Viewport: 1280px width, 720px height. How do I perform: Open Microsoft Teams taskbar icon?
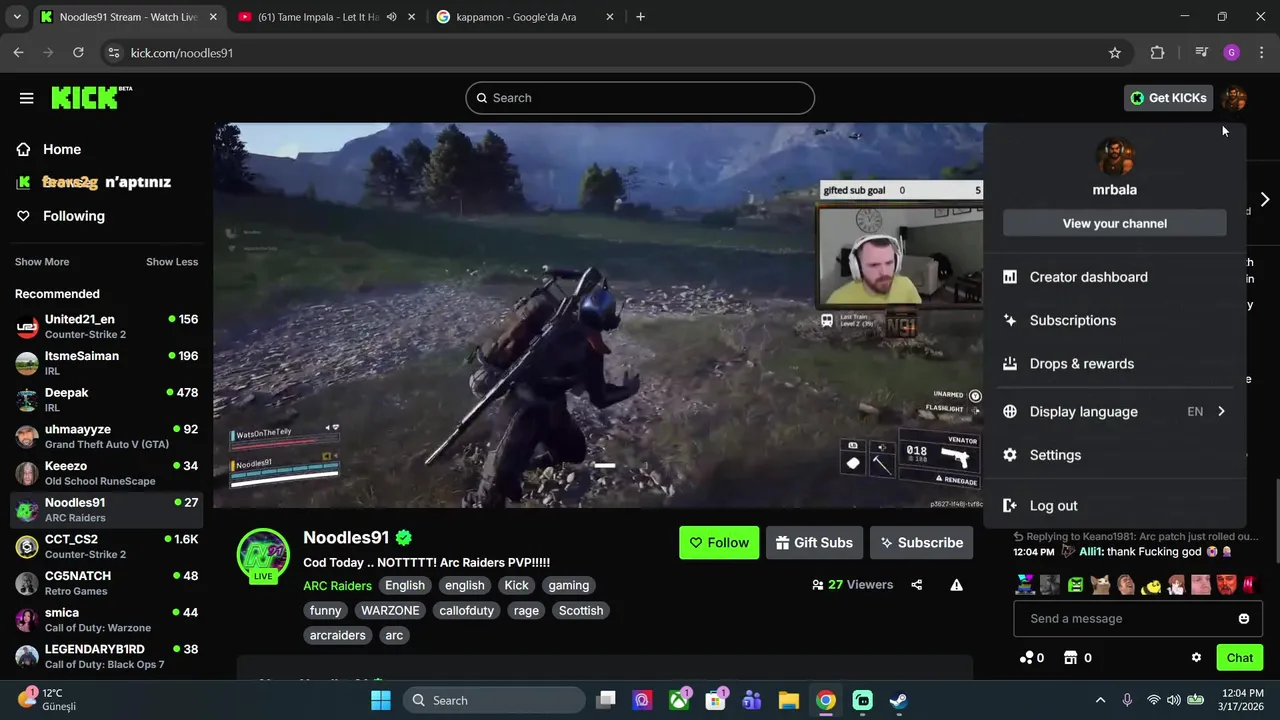click(x=752, y=700)
